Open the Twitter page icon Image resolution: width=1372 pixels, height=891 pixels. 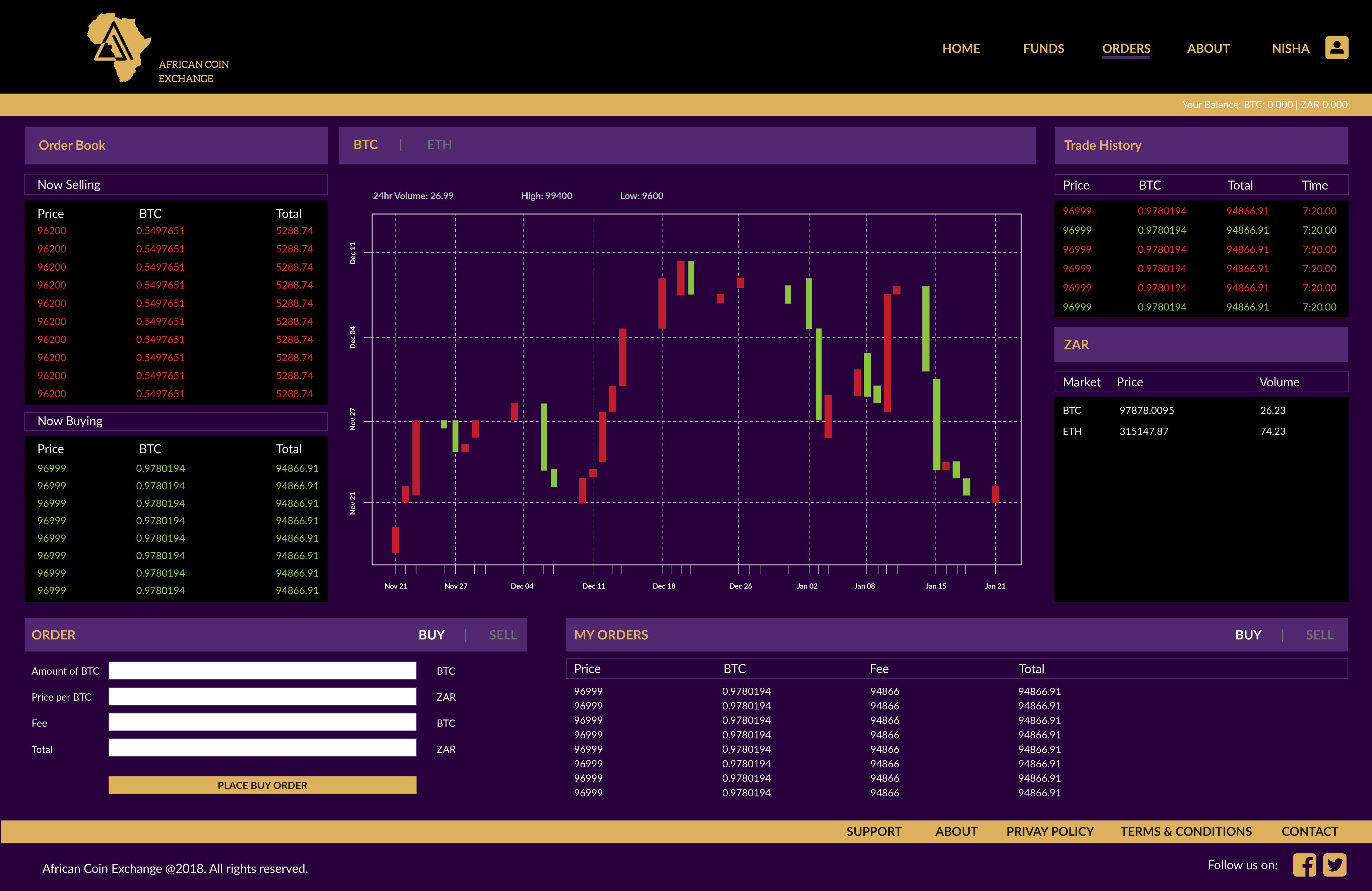[1334, 865]
